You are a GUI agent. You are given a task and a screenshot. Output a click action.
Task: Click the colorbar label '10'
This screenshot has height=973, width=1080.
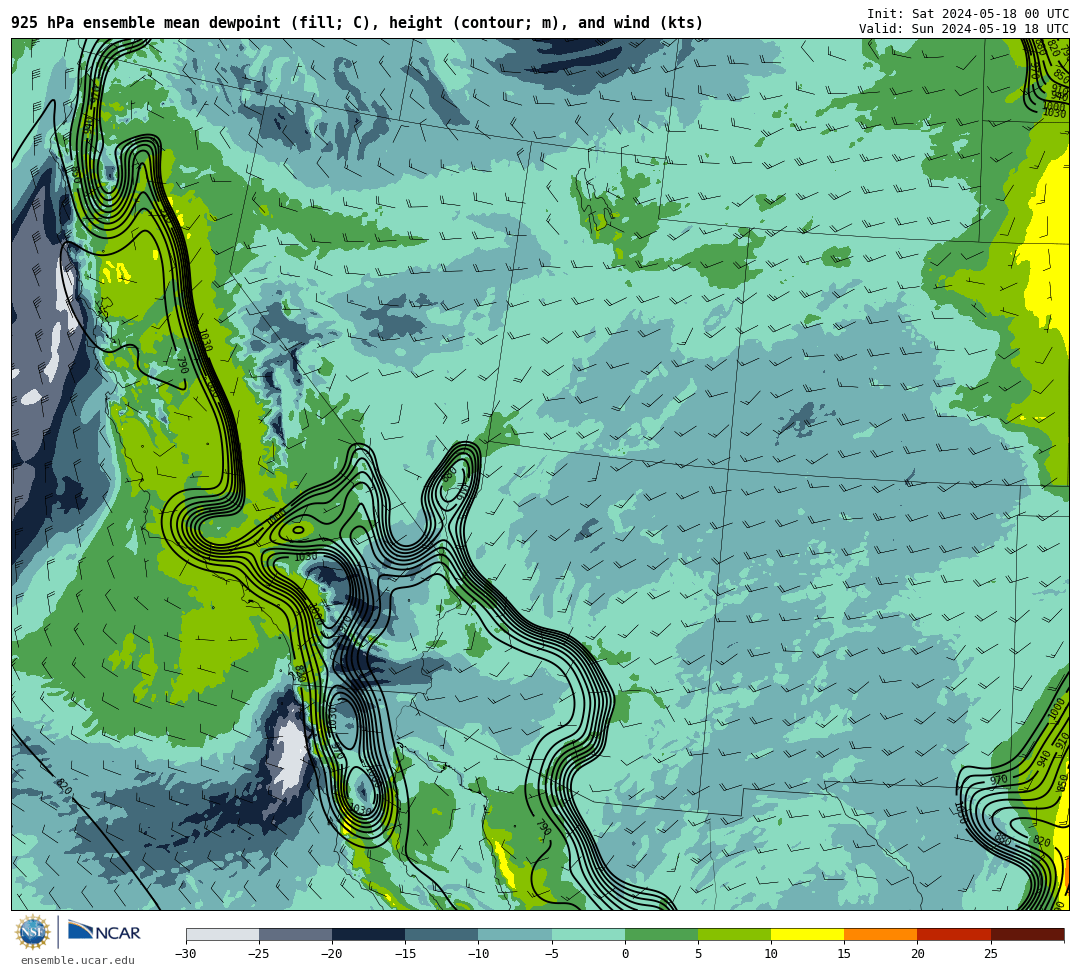[771, 954]
